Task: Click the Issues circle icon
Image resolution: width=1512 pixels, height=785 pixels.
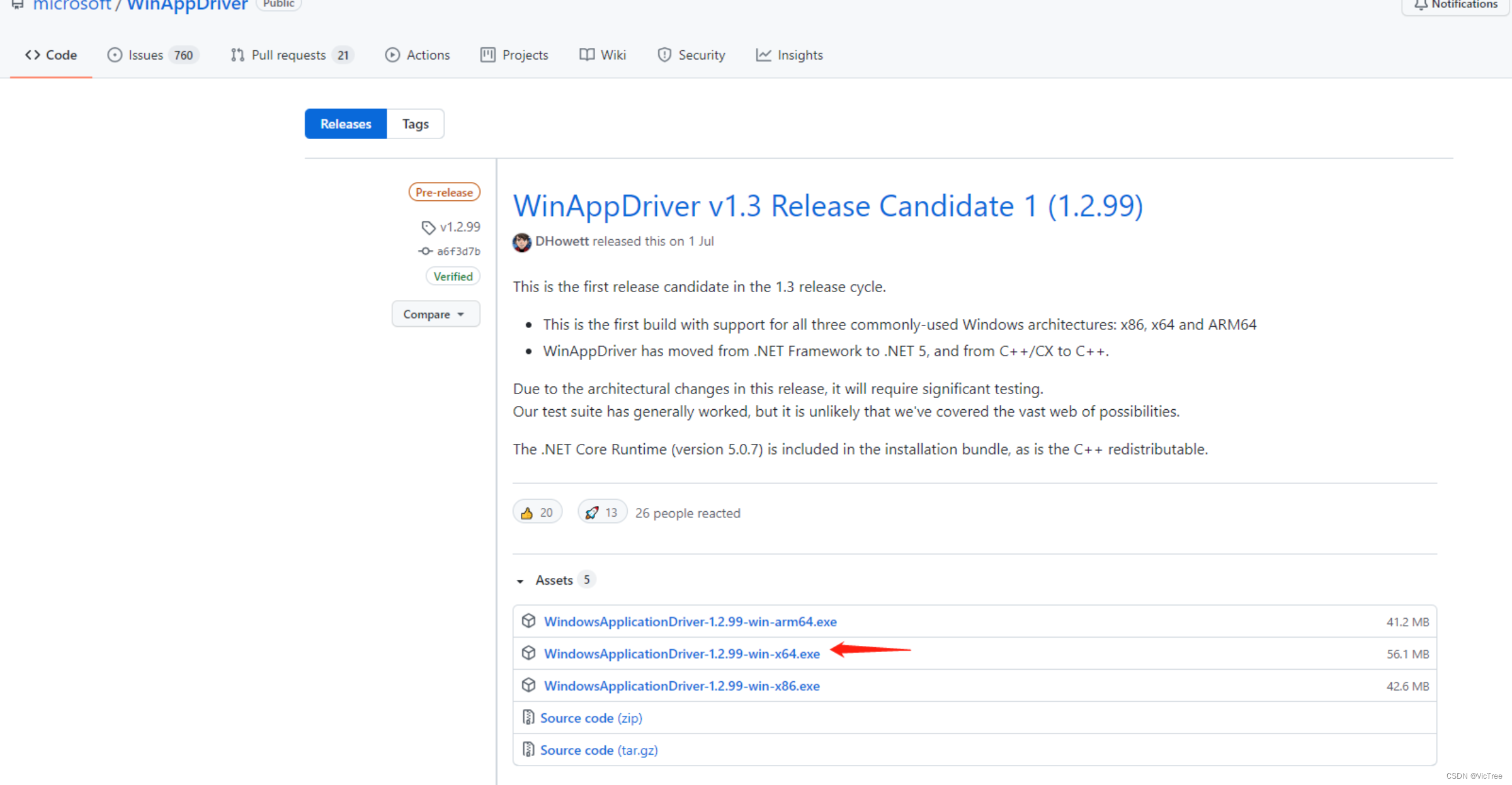Action: [115, 55]
